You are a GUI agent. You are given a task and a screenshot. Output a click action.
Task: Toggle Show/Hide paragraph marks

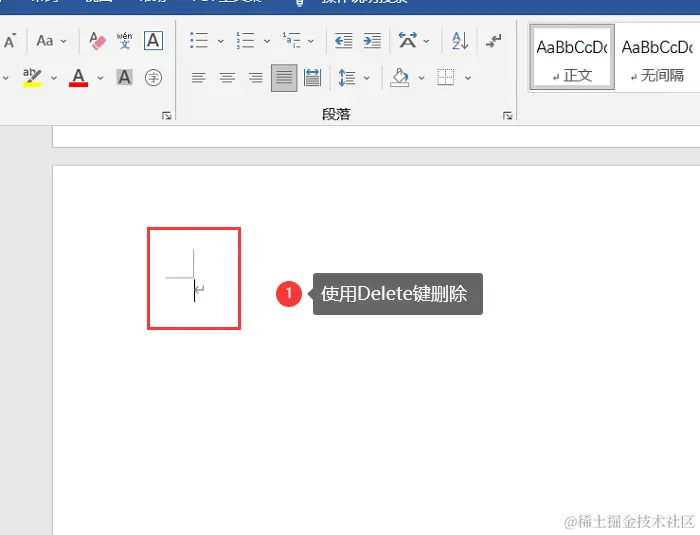(x=494, y=41)
